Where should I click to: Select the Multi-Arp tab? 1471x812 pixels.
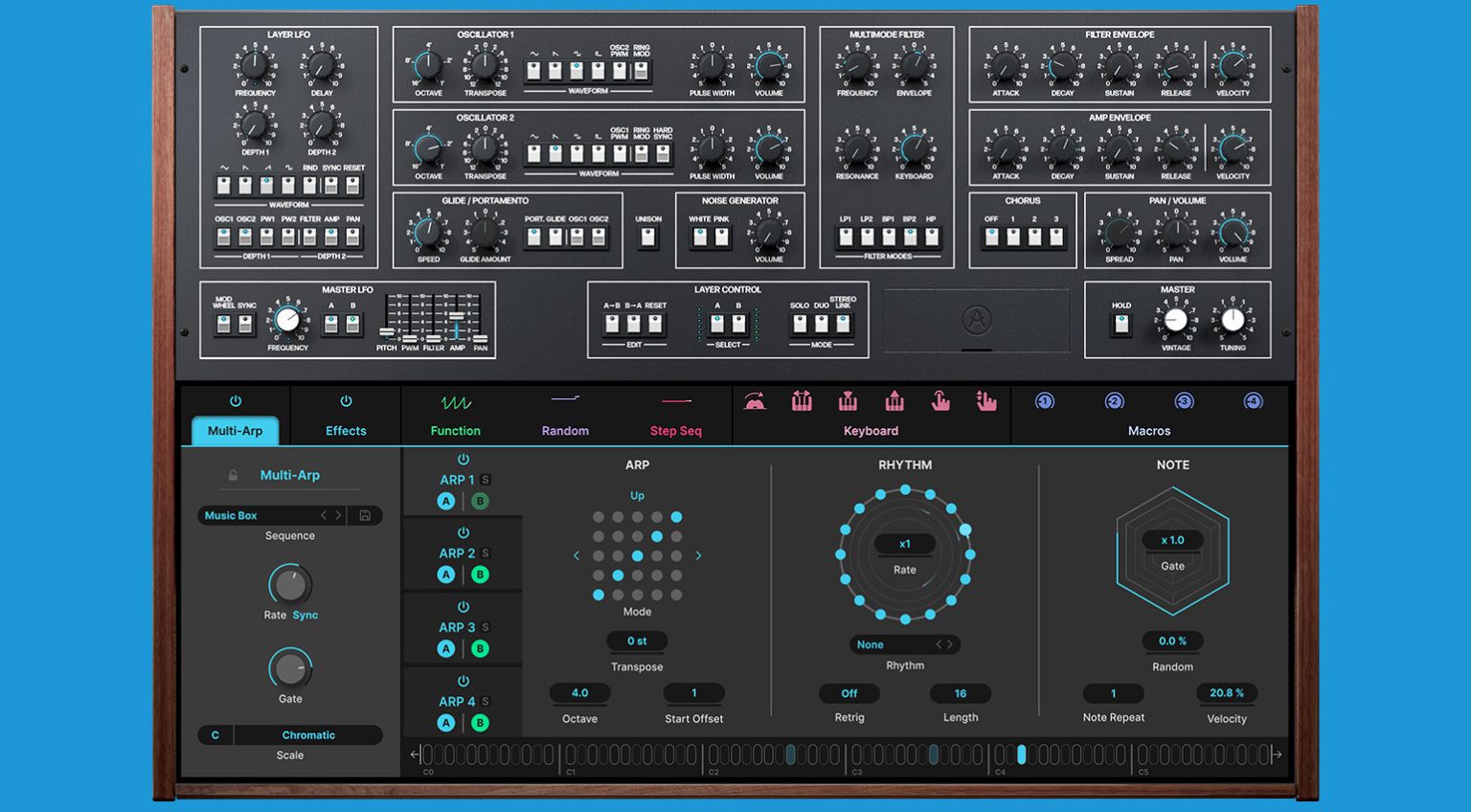coord(234,431)
